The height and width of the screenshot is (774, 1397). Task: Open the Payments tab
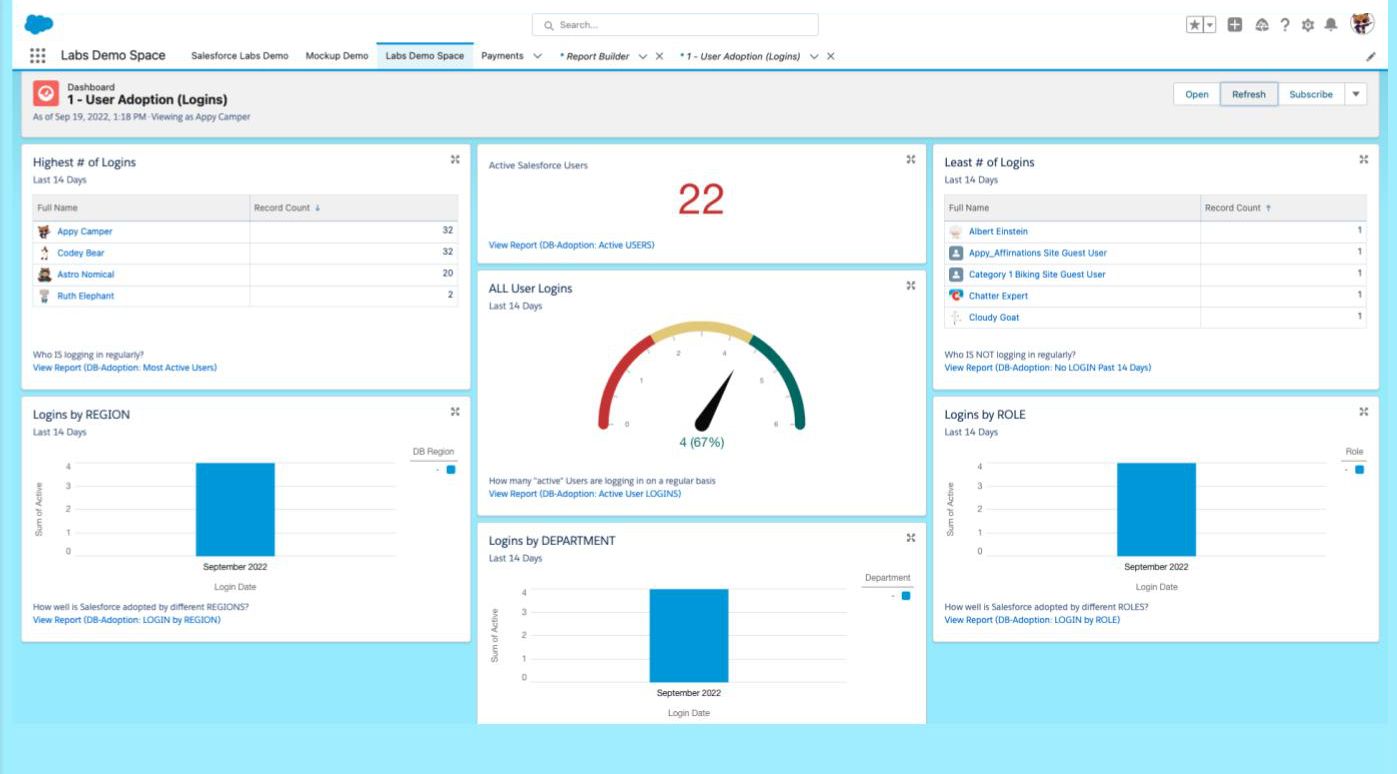(502, 56)
